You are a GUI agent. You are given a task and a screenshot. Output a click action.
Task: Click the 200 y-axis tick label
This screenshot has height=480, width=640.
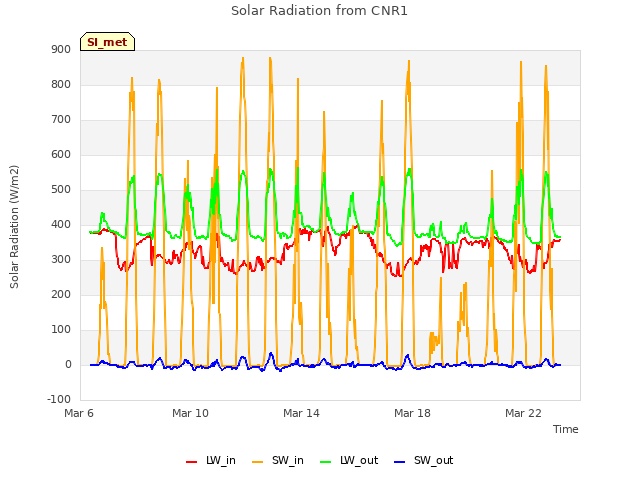click(61, 295)
